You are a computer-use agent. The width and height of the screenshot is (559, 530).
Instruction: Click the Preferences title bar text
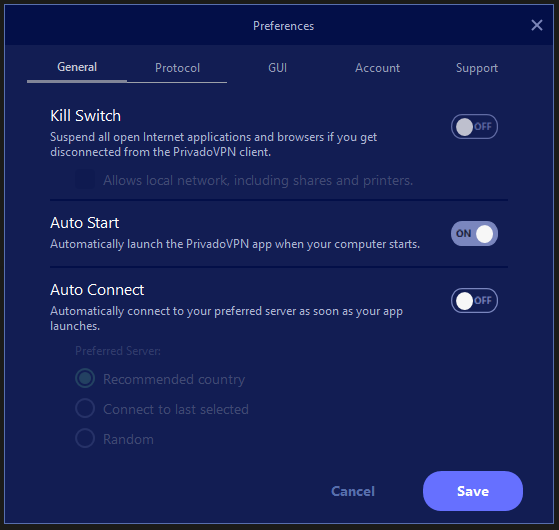[283, 26]
